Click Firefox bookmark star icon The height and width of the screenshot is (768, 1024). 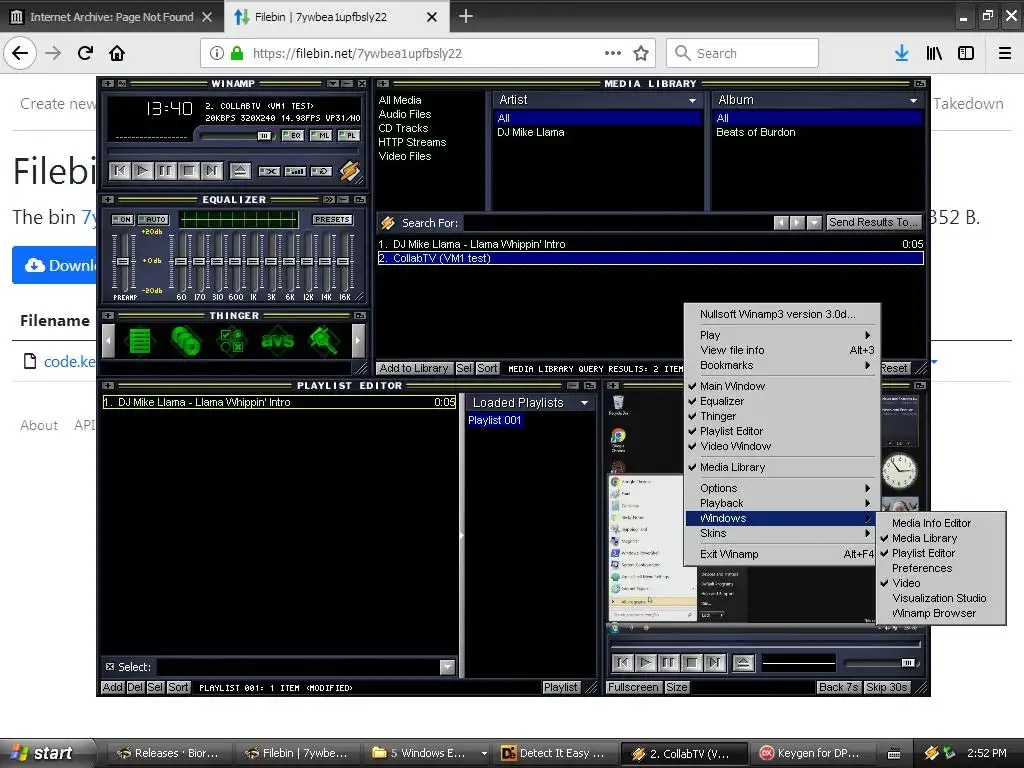tap(641, 54)
